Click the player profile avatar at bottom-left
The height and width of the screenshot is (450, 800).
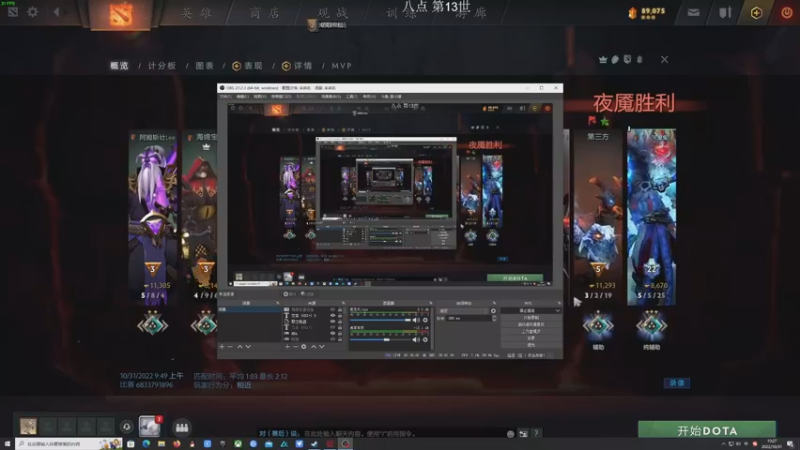tap(28, 426)
